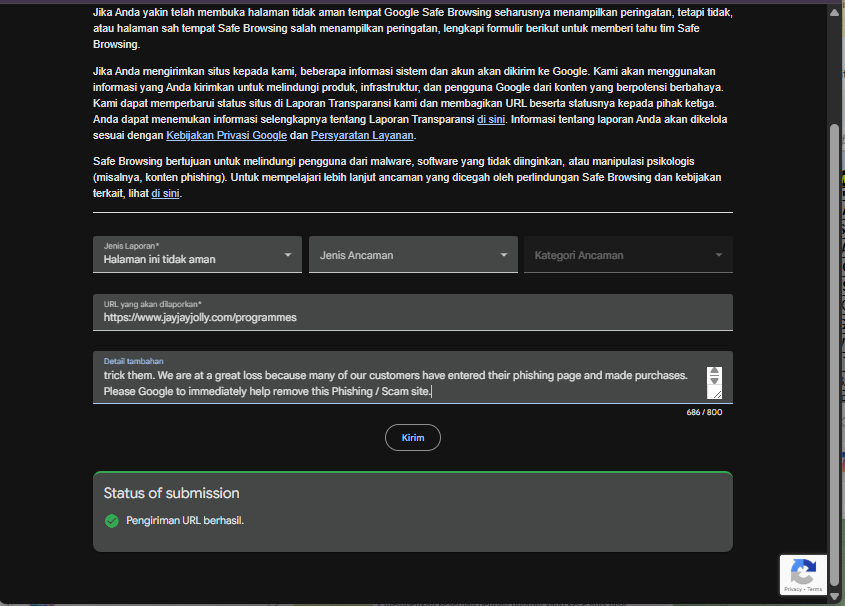Click the page scrollbar up arrow
Viewport: 845px width, 606px height.
(x=834, y=12)
